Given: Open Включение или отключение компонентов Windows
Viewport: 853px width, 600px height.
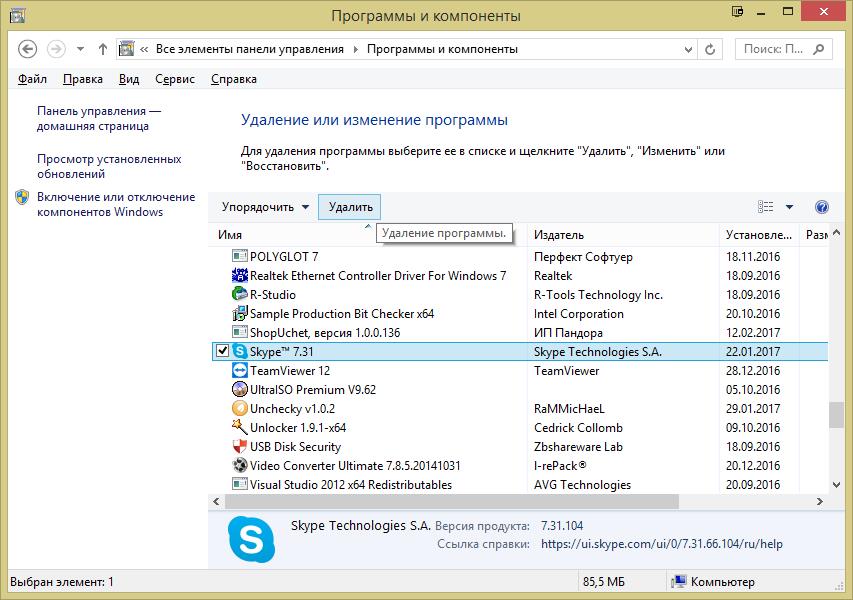Looking at the screenshot, I should pos(116,205).
